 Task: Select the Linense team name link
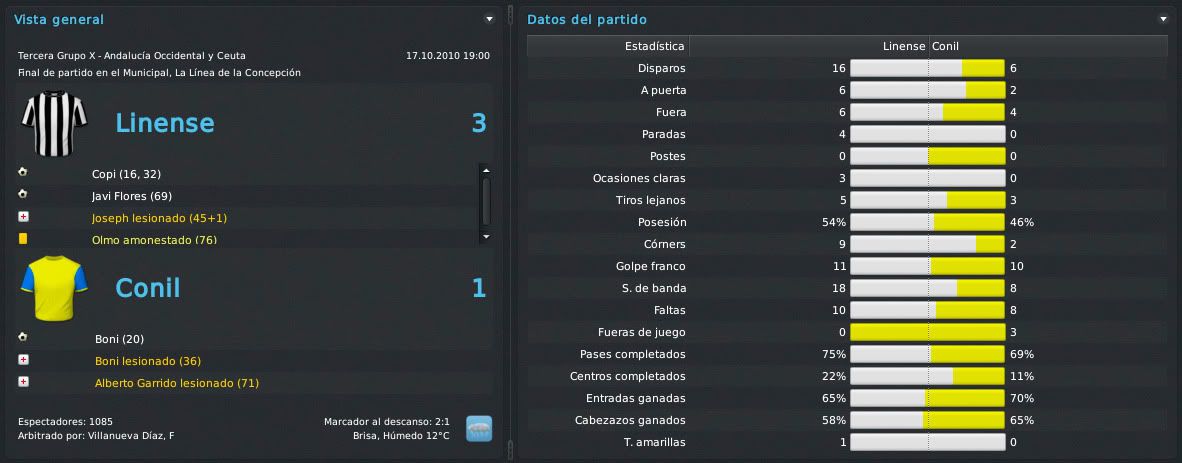164,123
